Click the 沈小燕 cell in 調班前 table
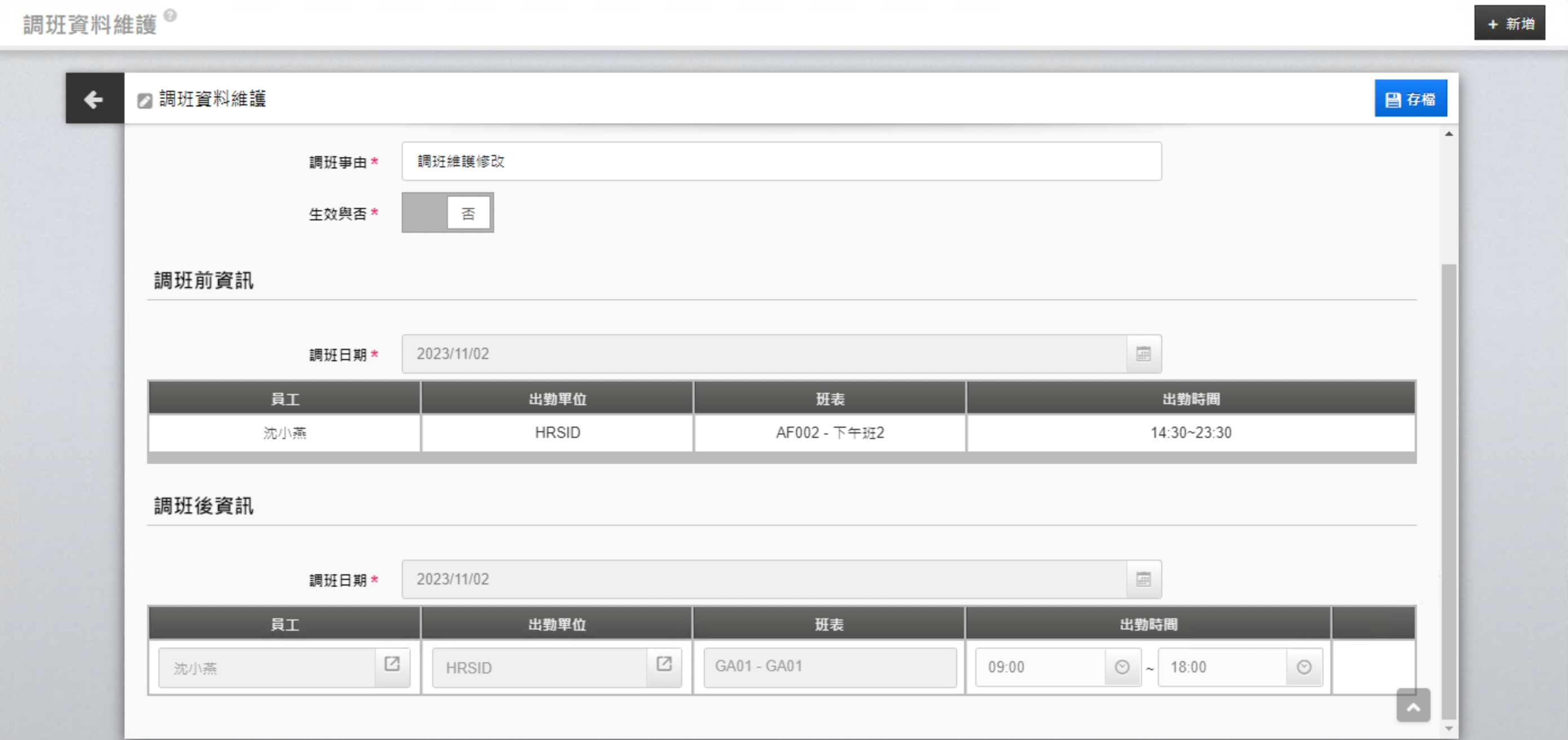The image size is (1568, 740). coord(285,433)
